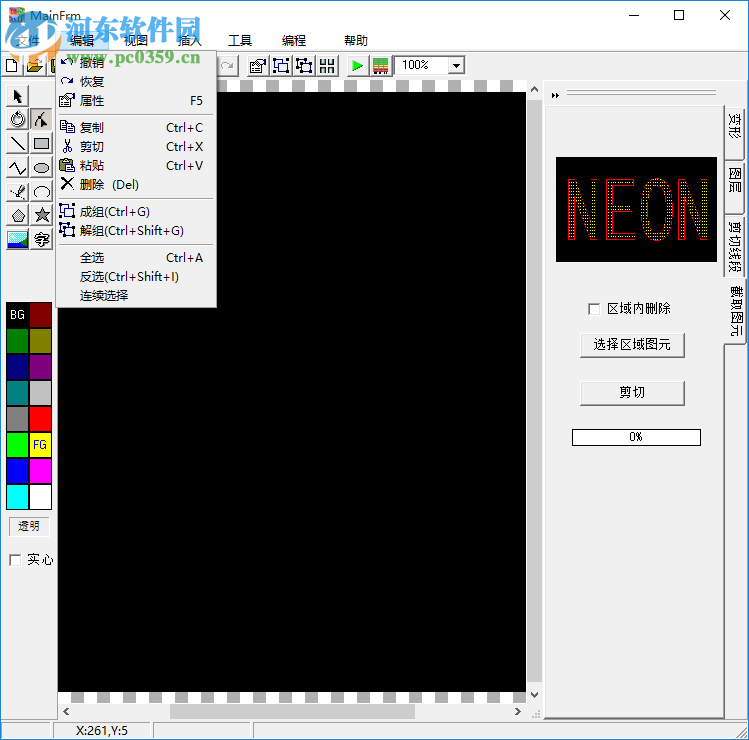Click the new file toolbar icon
749x740 pixels.
click(x=11, y=65)
